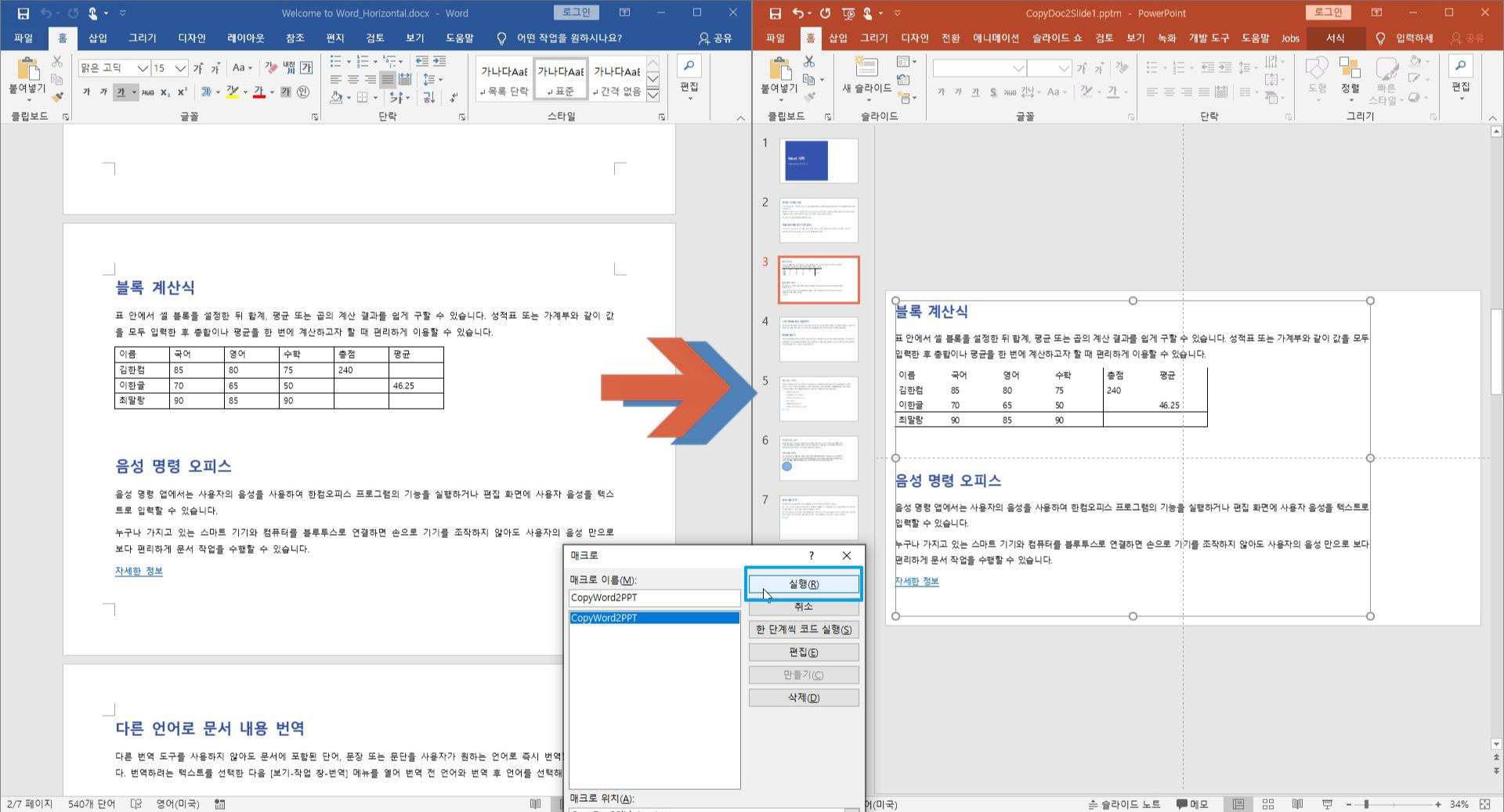1504x812 pixels.
Task: Toggle bold in Word font group
Action: click(x=87, y=92)
